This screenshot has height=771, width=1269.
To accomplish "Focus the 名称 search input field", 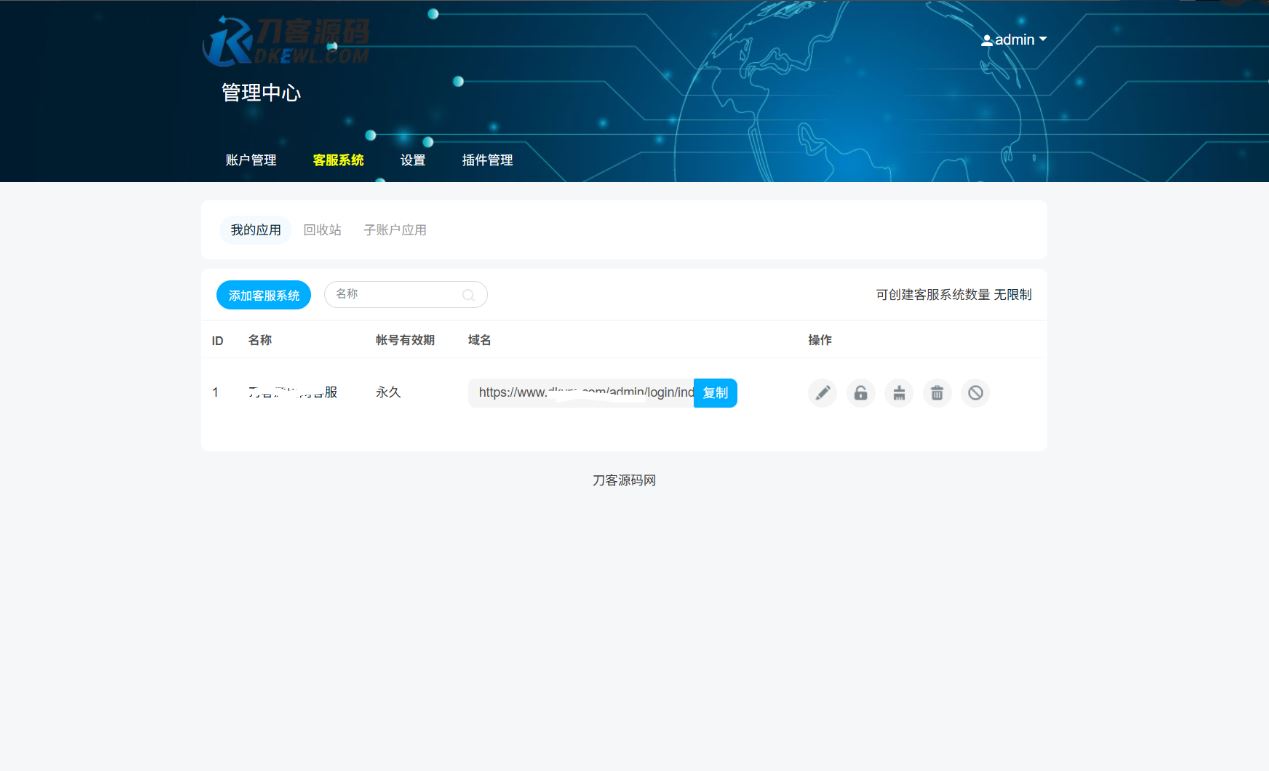I will [395, 295].
